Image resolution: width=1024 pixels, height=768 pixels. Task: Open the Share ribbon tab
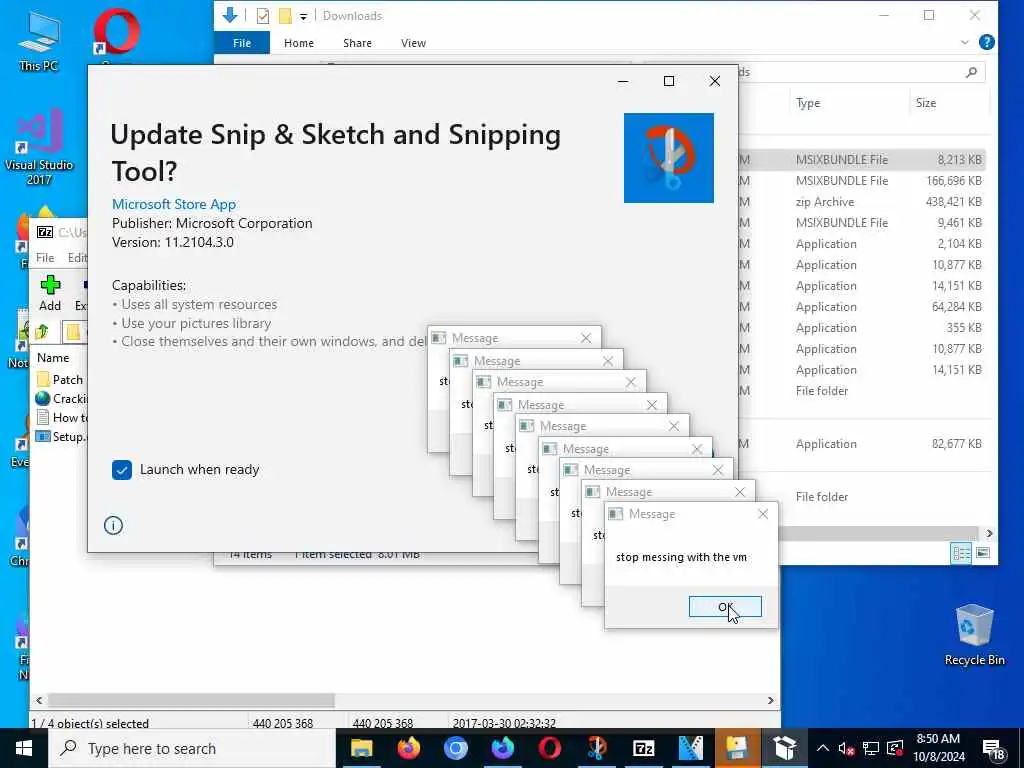[x=357, y=43]
